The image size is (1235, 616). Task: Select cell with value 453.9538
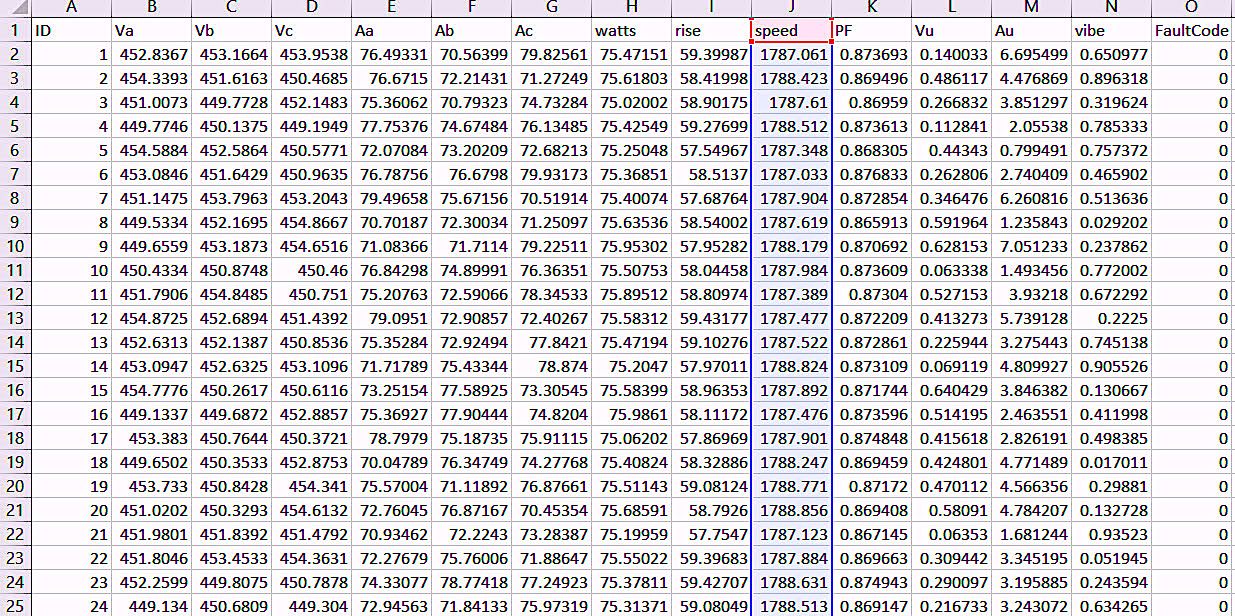tap(311, 54)
